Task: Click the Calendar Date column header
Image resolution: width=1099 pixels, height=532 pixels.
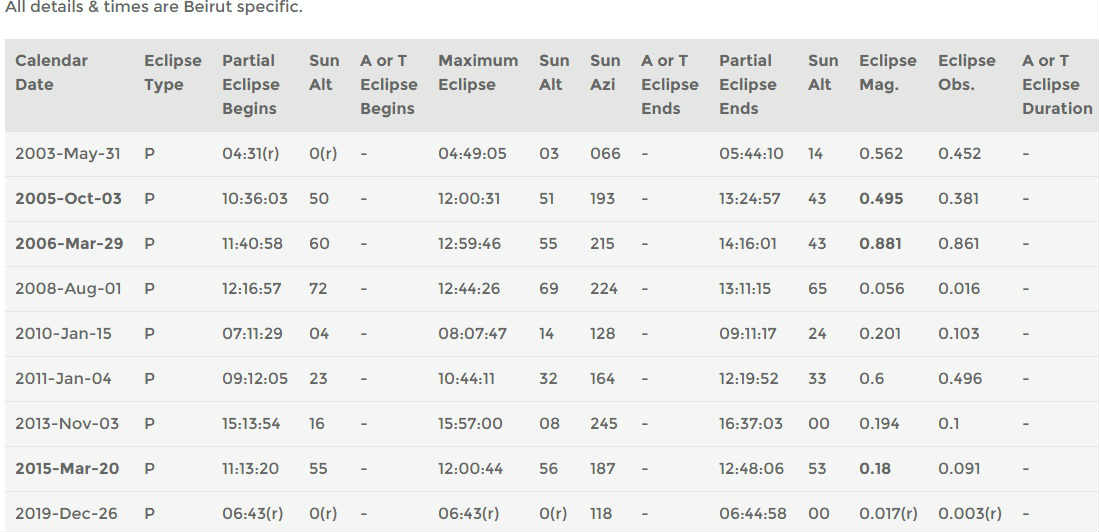Action: click(52, 72)
